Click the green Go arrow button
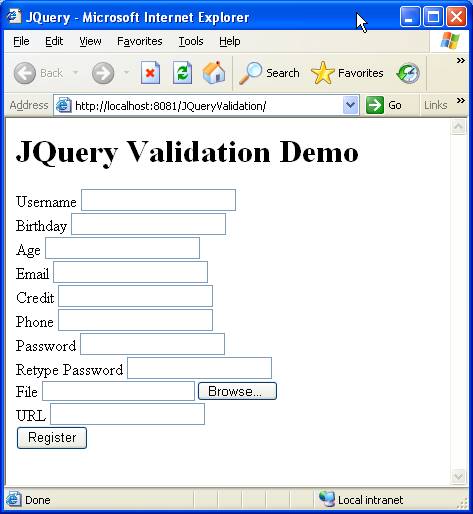This screenshot has width=473, height=514. pos(375,105)
